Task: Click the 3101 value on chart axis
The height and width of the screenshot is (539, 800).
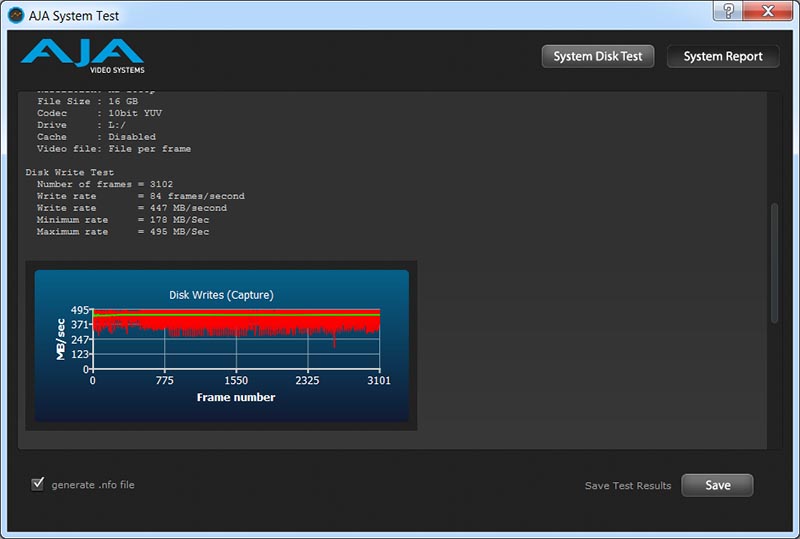Action: tap(379, 380)
